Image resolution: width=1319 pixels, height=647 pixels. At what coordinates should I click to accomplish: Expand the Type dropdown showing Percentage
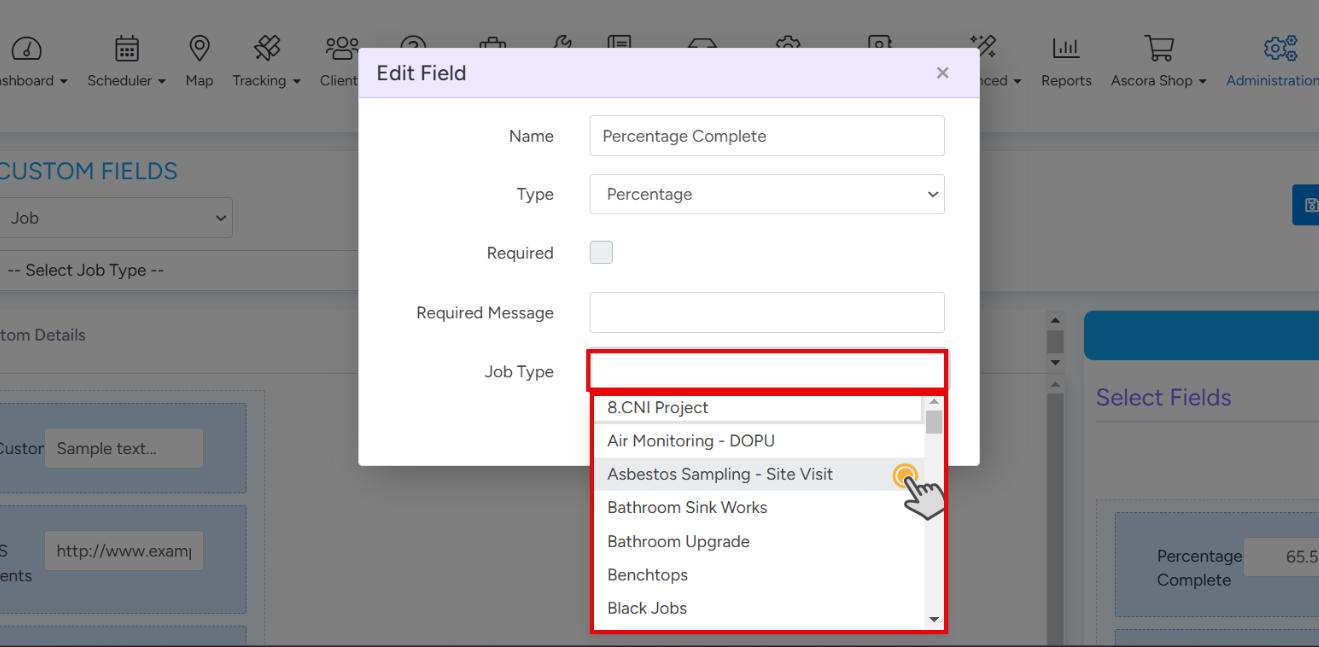pyautogui.click(x=766, y=194)
